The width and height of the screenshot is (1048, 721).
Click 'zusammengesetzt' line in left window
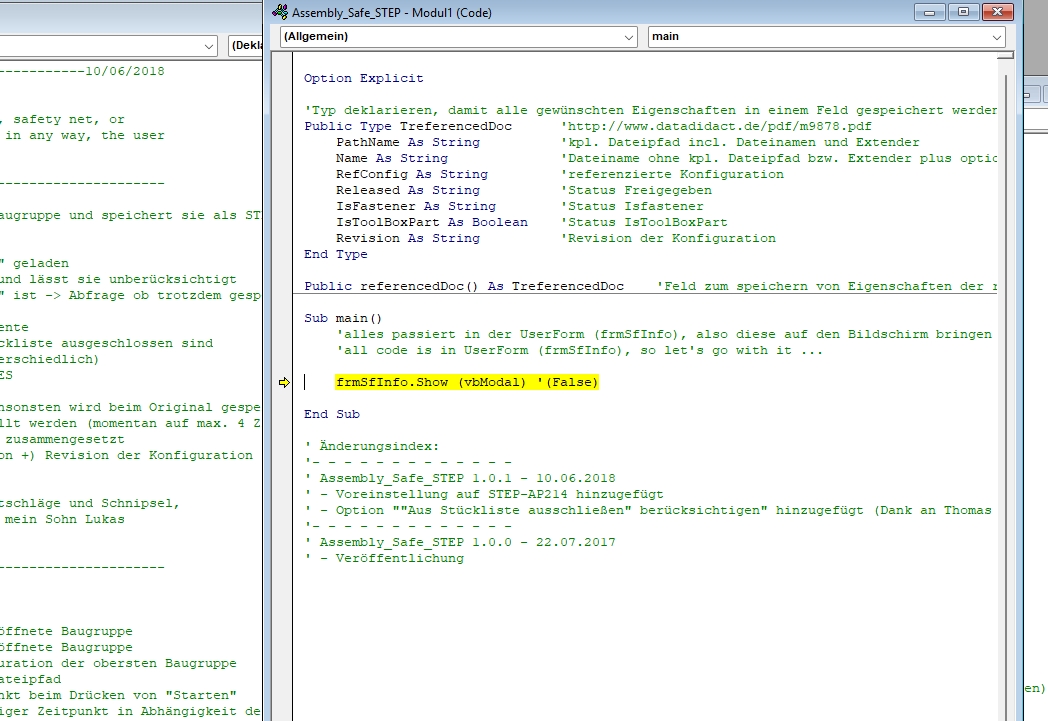coord(64,439)
